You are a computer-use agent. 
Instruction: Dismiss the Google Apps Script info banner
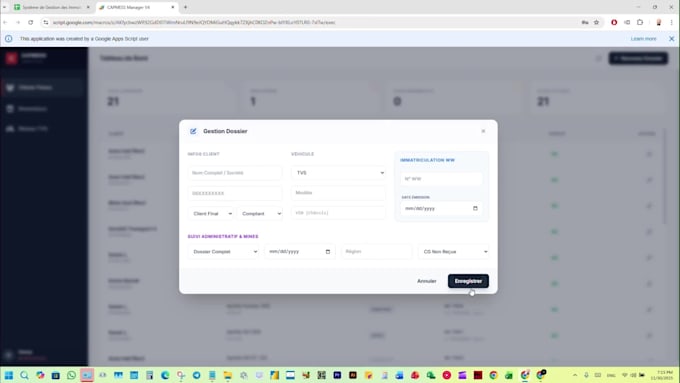click(x=671, y=39)
